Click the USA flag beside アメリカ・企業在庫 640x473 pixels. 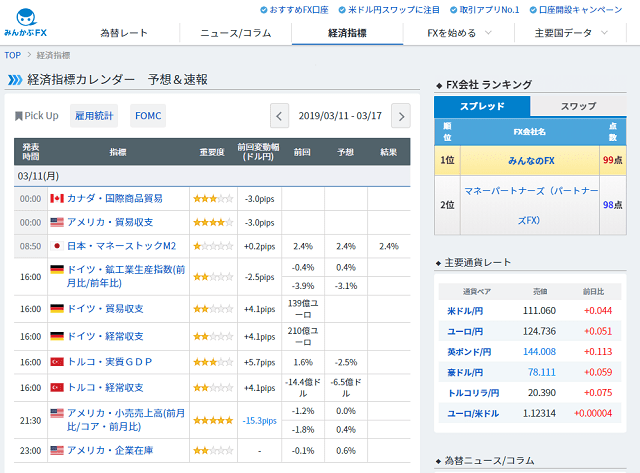(57, 451)
